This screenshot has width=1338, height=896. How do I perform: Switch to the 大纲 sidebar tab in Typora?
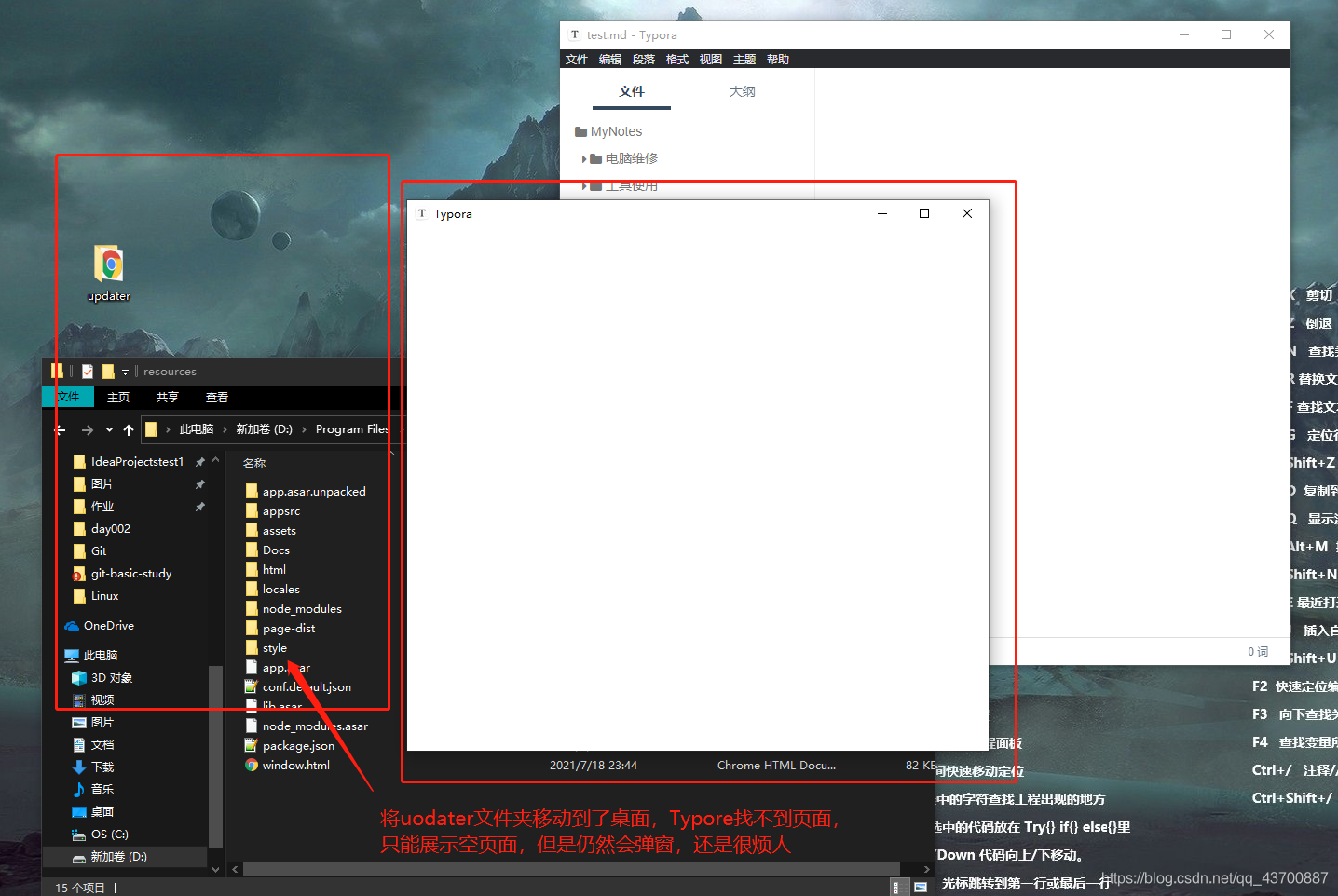[743, 91]
